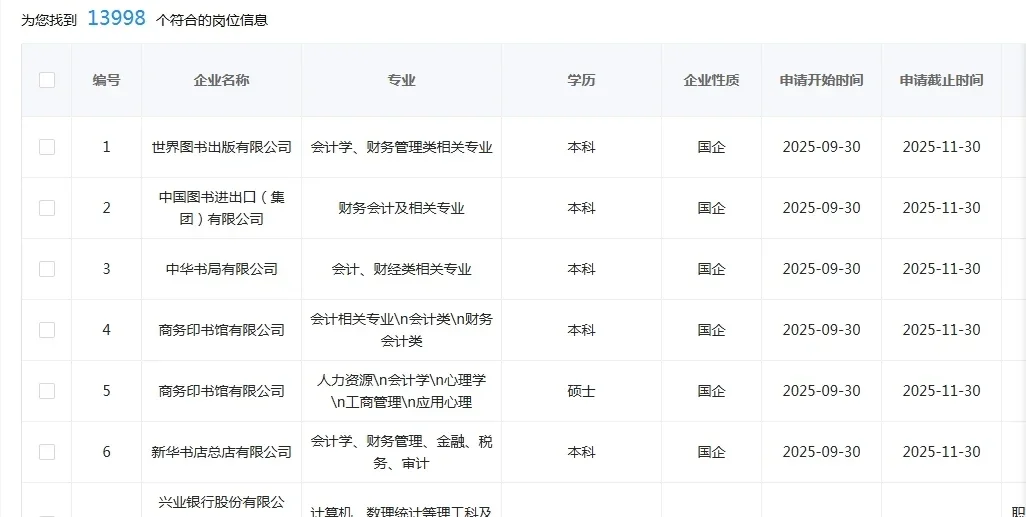Image resolution: width=1026 pixels, height=517 pixels.
Task: Open company 世界图书出版有限公司
Action: (x=221, y=147)
